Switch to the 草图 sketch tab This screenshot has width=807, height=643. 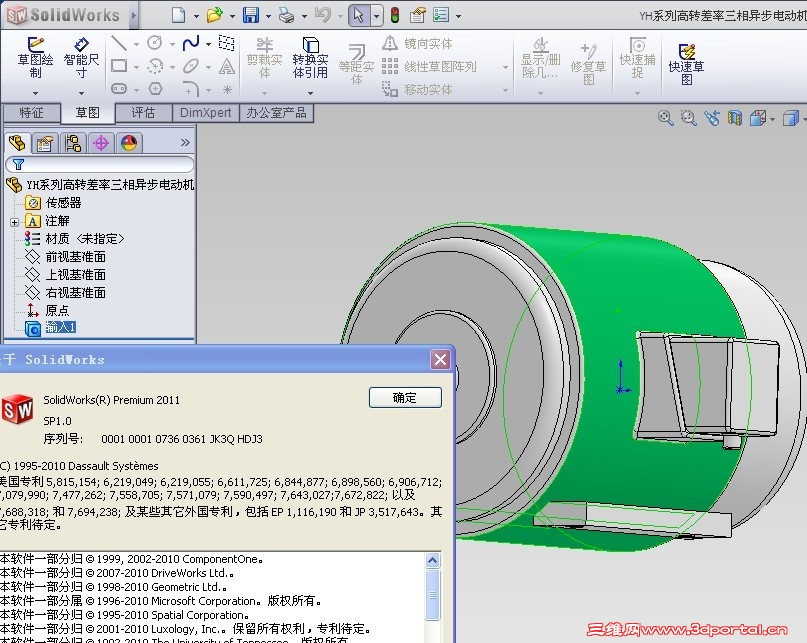[x=87, y=113]
